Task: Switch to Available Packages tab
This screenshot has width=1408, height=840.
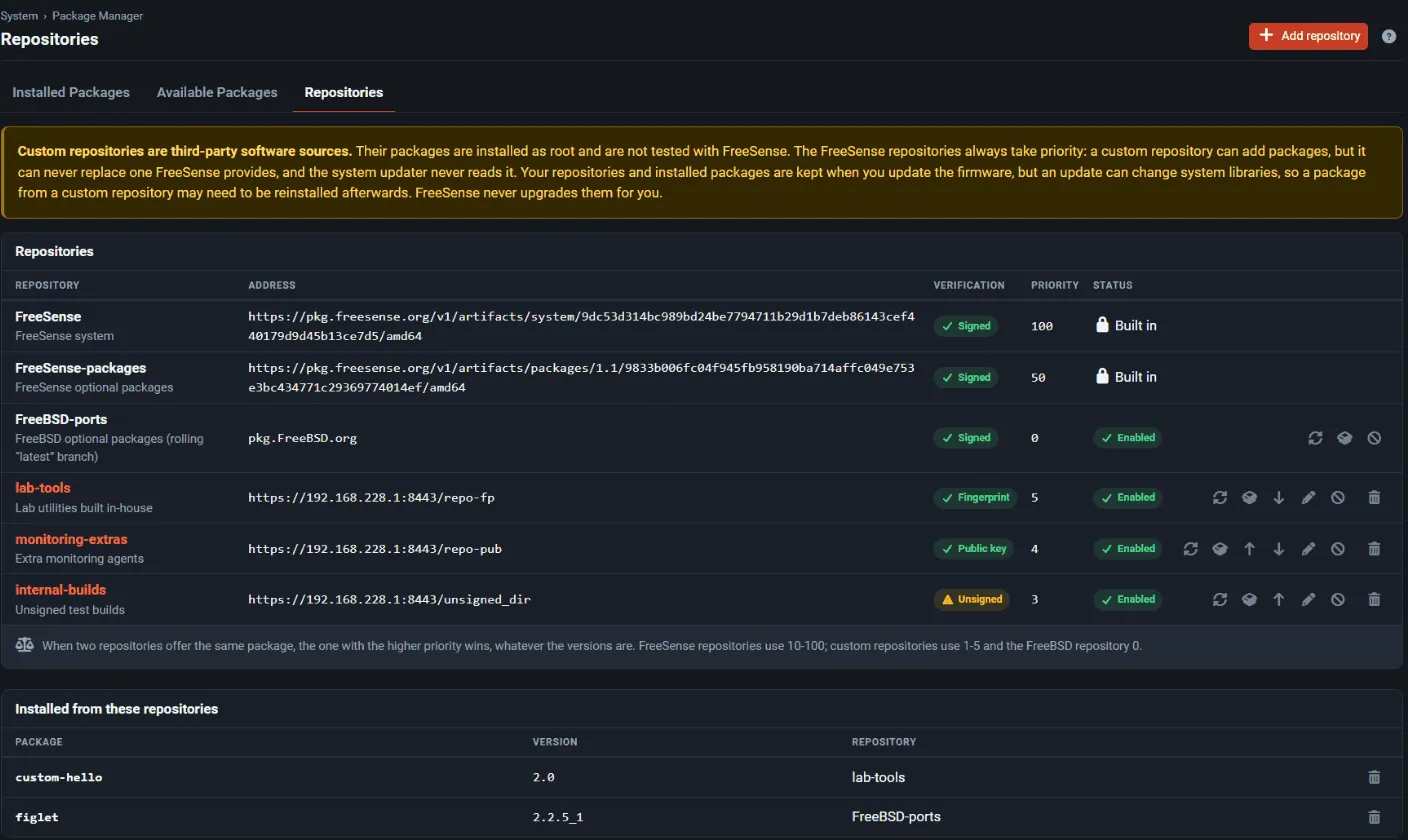Action: tap(217, 92)
